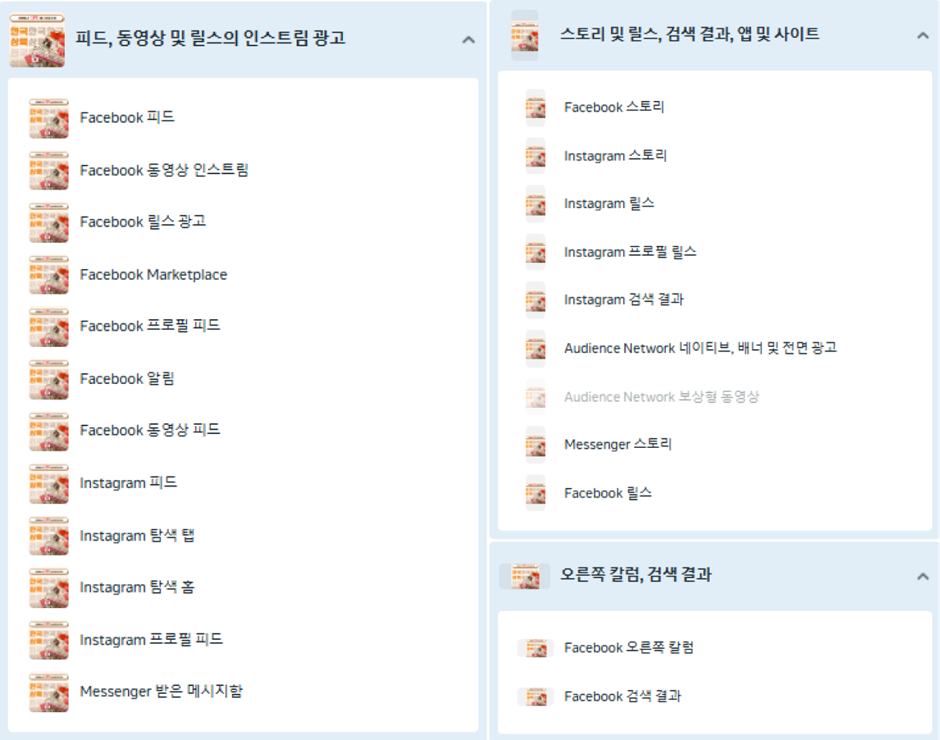Select the Facebook 알림 label
The width and height of the screenshot is (940, 740).
click(127, 379)
